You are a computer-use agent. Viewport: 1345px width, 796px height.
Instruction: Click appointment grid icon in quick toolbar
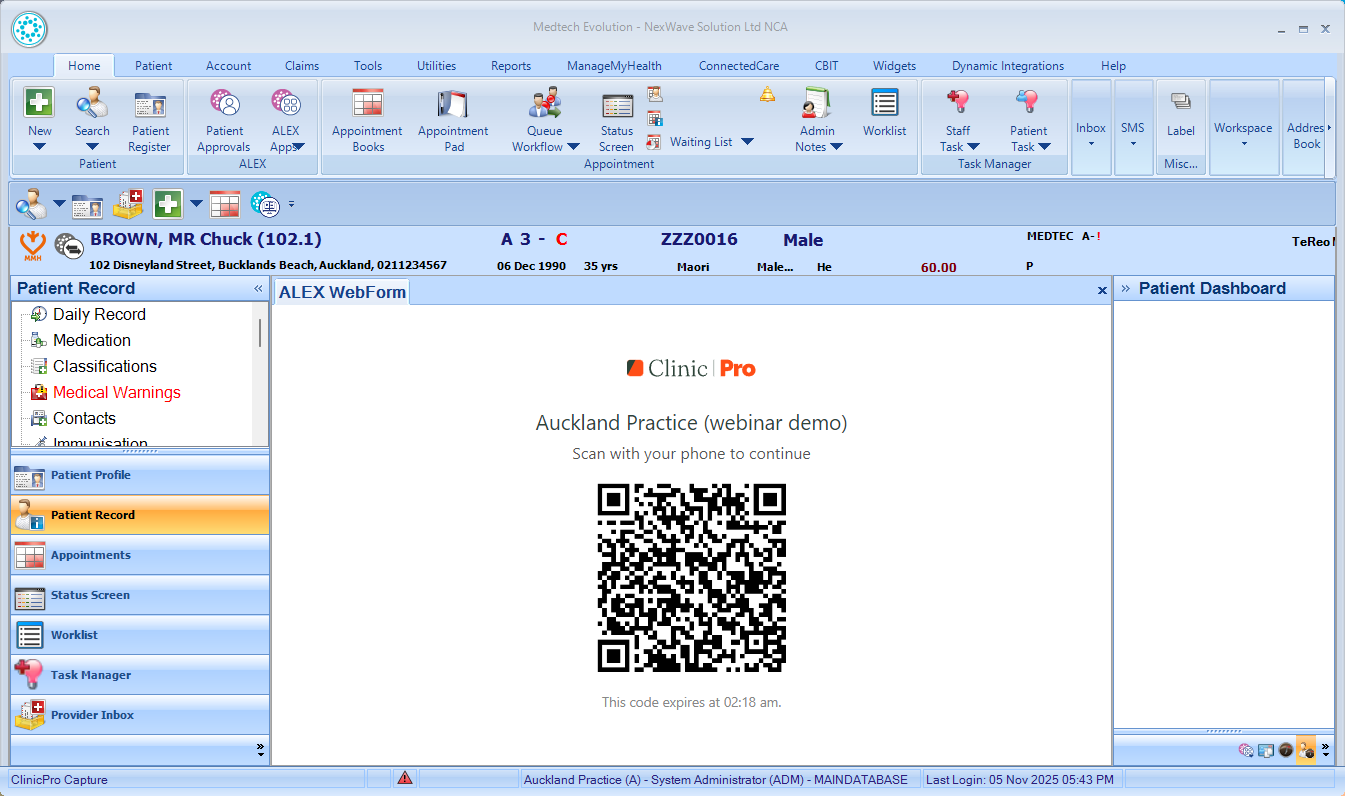click(225, 205)
